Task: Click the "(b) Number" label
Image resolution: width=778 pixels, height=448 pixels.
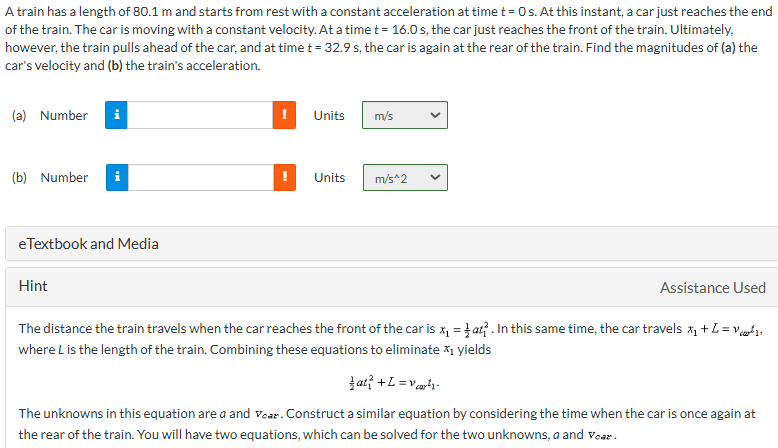Action: click(x=50, y=178)
